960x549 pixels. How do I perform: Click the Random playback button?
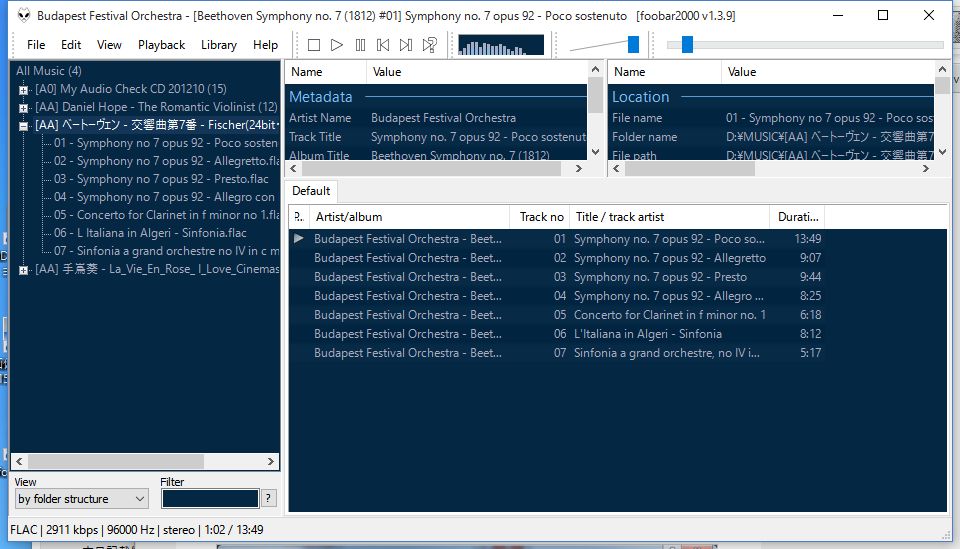pos(429,45)
